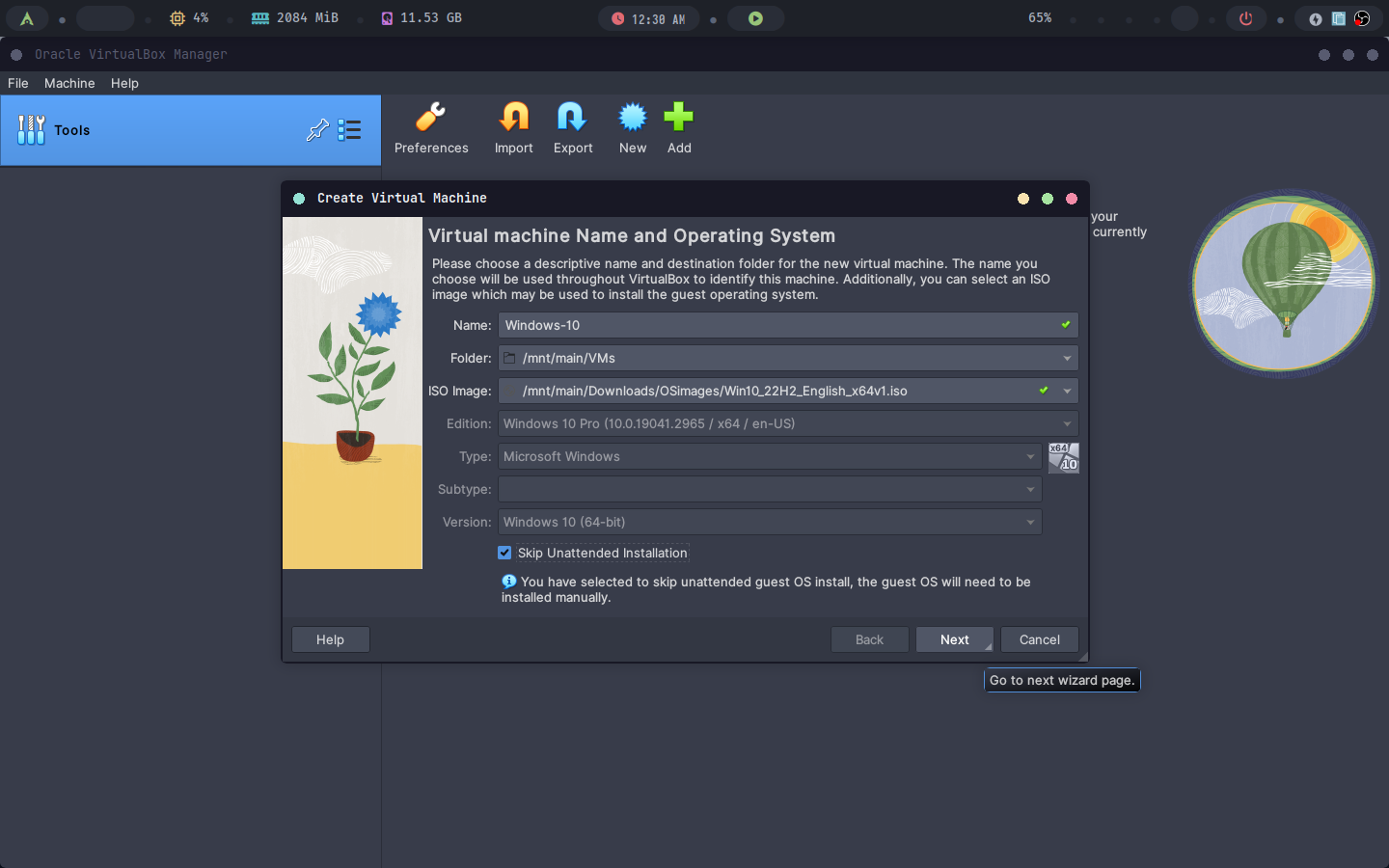Click the green Add machine icon
1389x868 pixels.
point(678,118)
